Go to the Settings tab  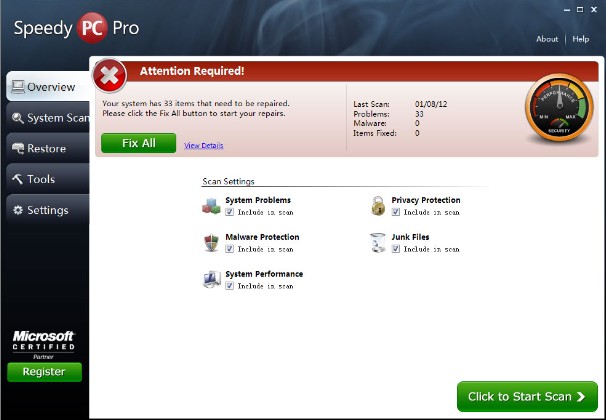point(48,210)
